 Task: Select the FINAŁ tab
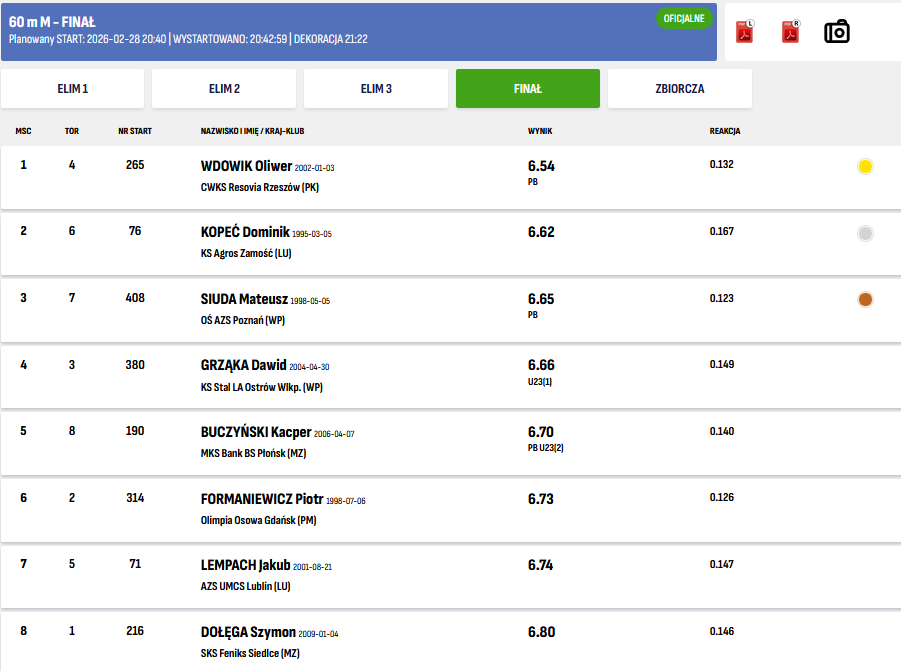click(527, 89)
